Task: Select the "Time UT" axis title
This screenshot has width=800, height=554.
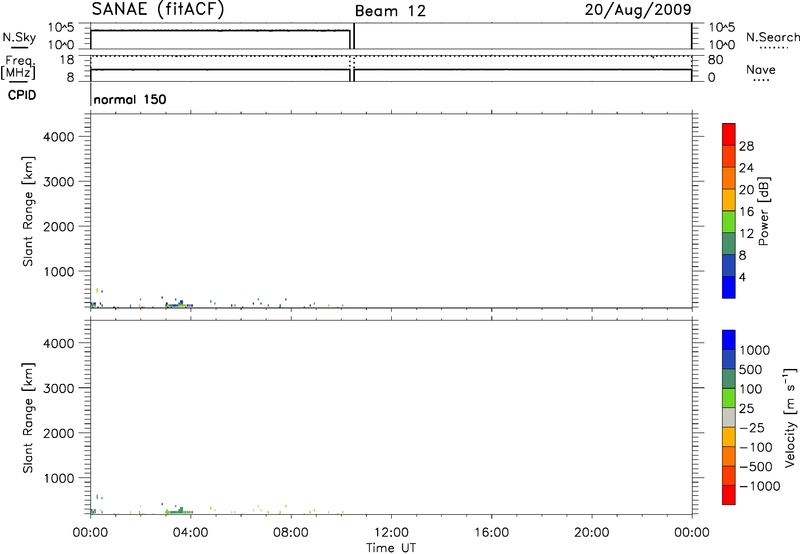Action: click(x=391, y=548)
